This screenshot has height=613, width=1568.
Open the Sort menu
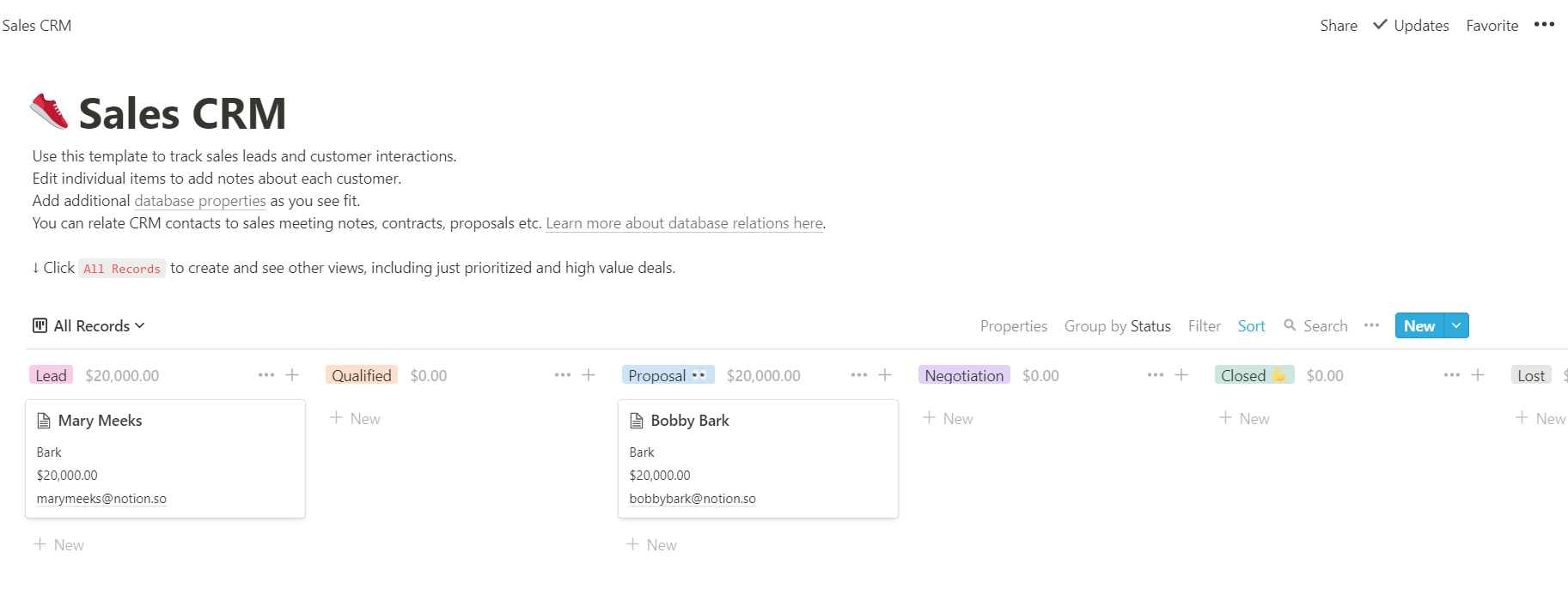(x=1251, y=326)
